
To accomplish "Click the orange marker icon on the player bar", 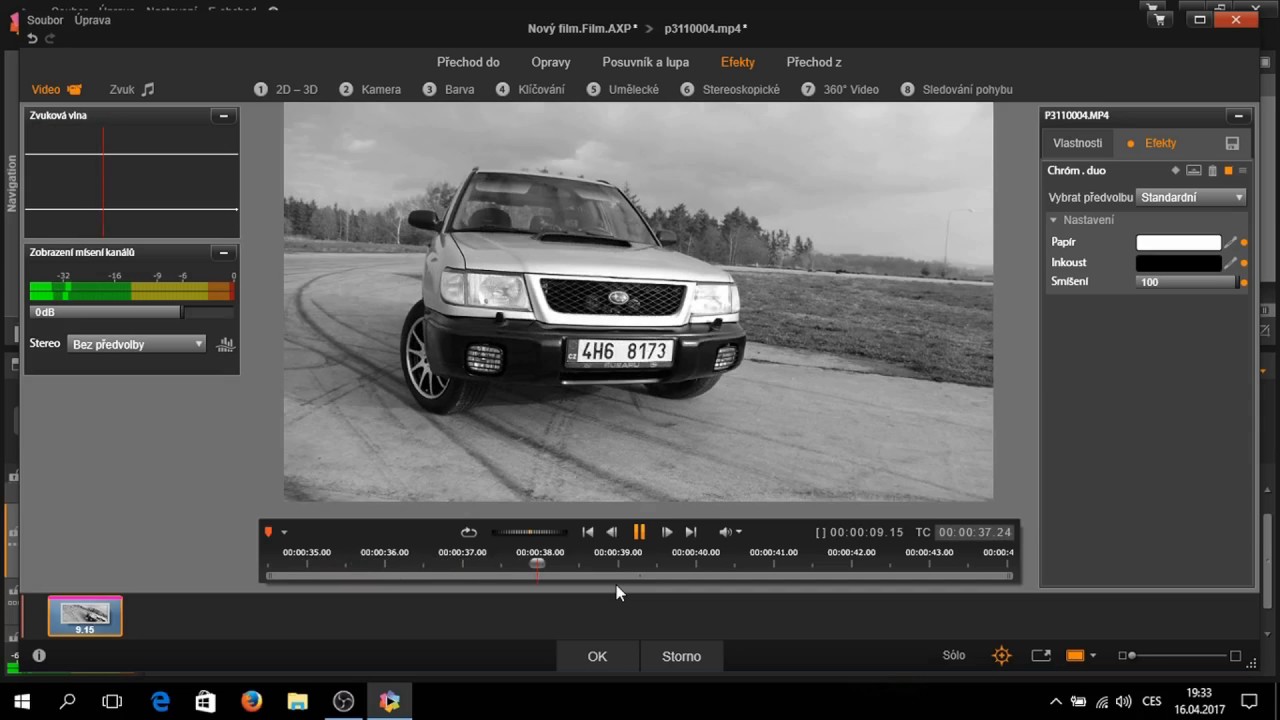I will click(268, 532).
